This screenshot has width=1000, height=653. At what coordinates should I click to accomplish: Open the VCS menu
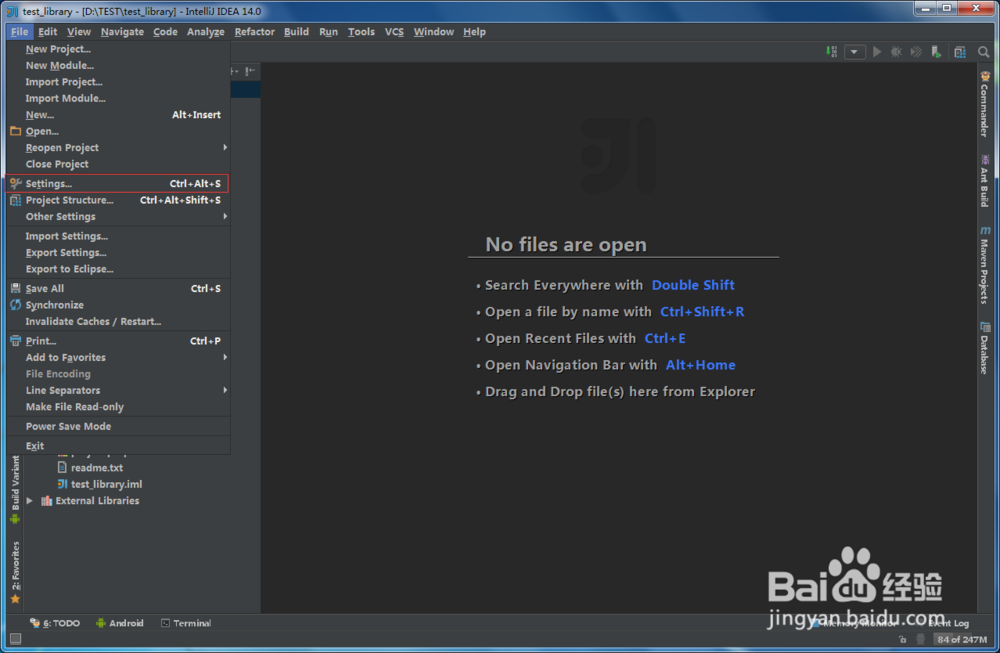pos(394,32)
